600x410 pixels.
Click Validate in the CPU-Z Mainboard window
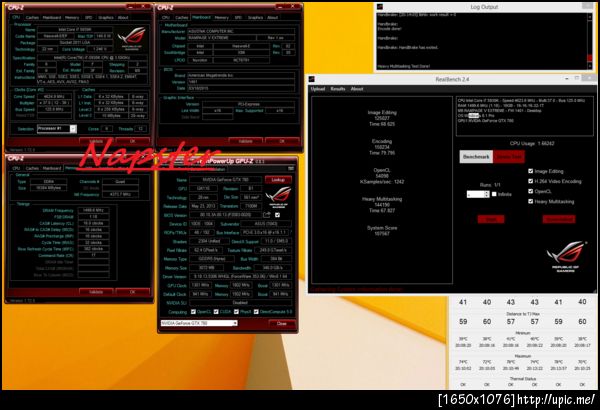[x=245, y=141]
